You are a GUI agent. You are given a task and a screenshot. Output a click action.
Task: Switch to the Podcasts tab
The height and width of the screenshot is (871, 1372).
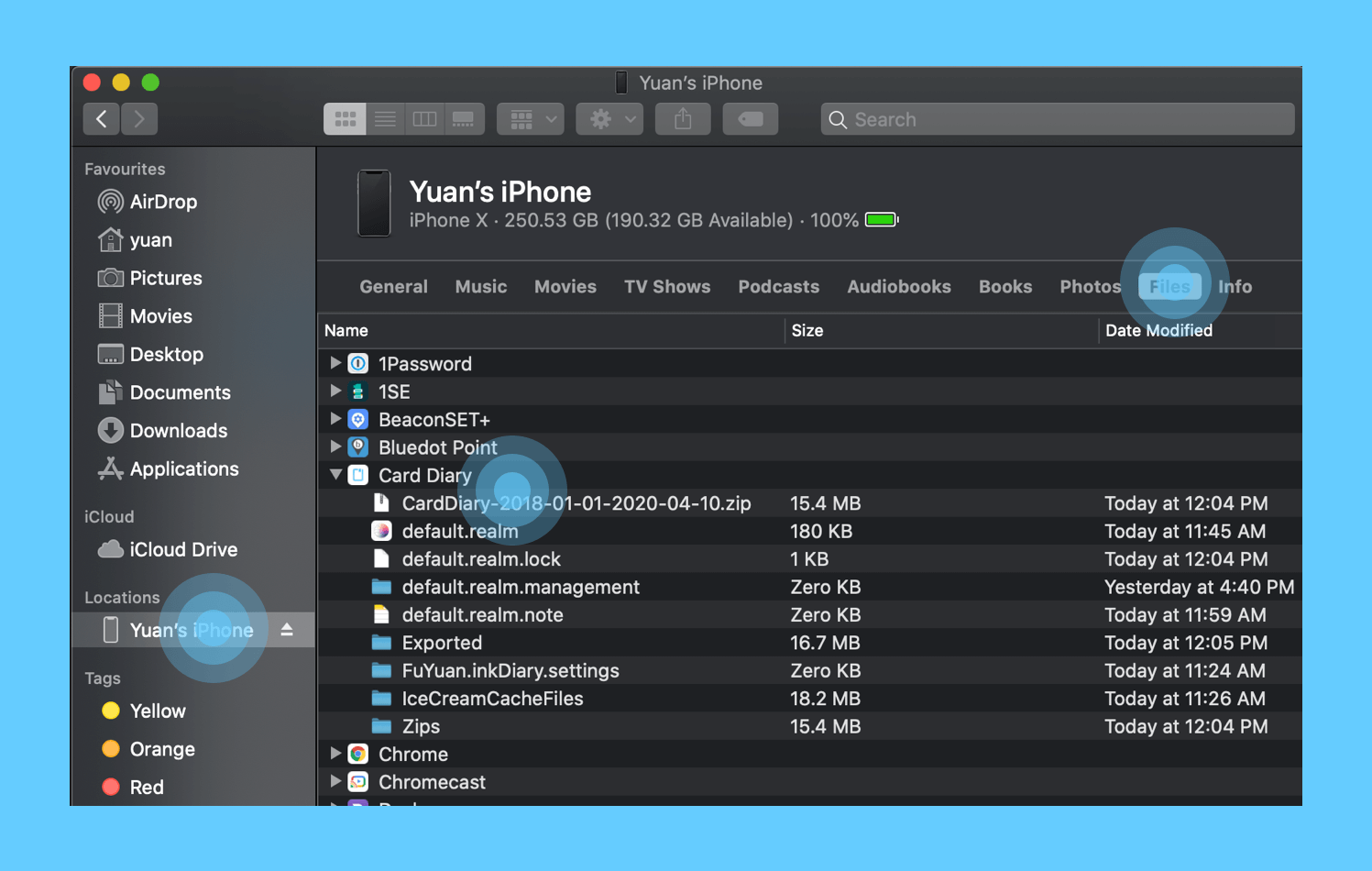point(779,287)
